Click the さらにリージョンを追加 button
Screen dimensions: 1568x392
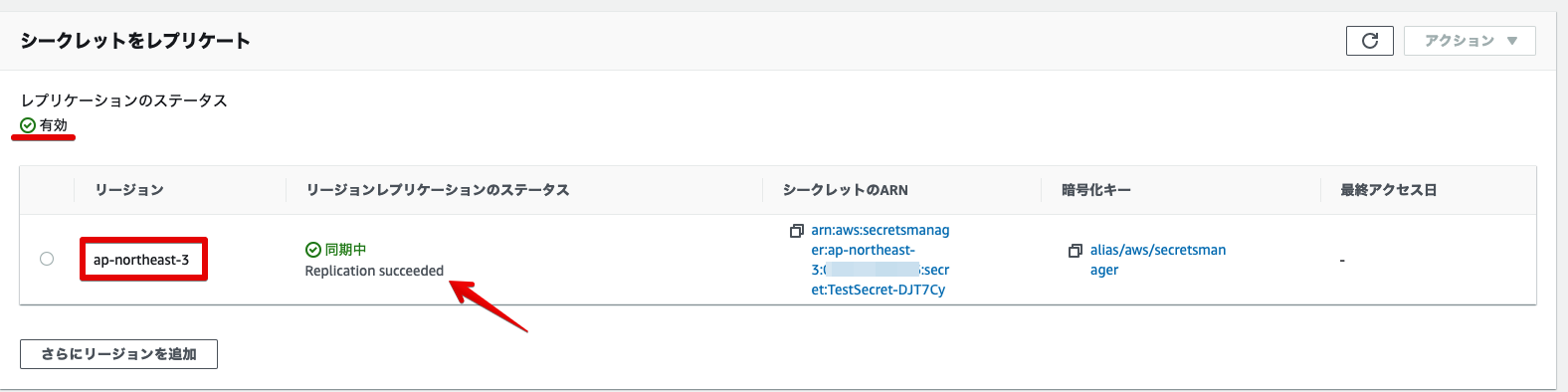[118, 353]
